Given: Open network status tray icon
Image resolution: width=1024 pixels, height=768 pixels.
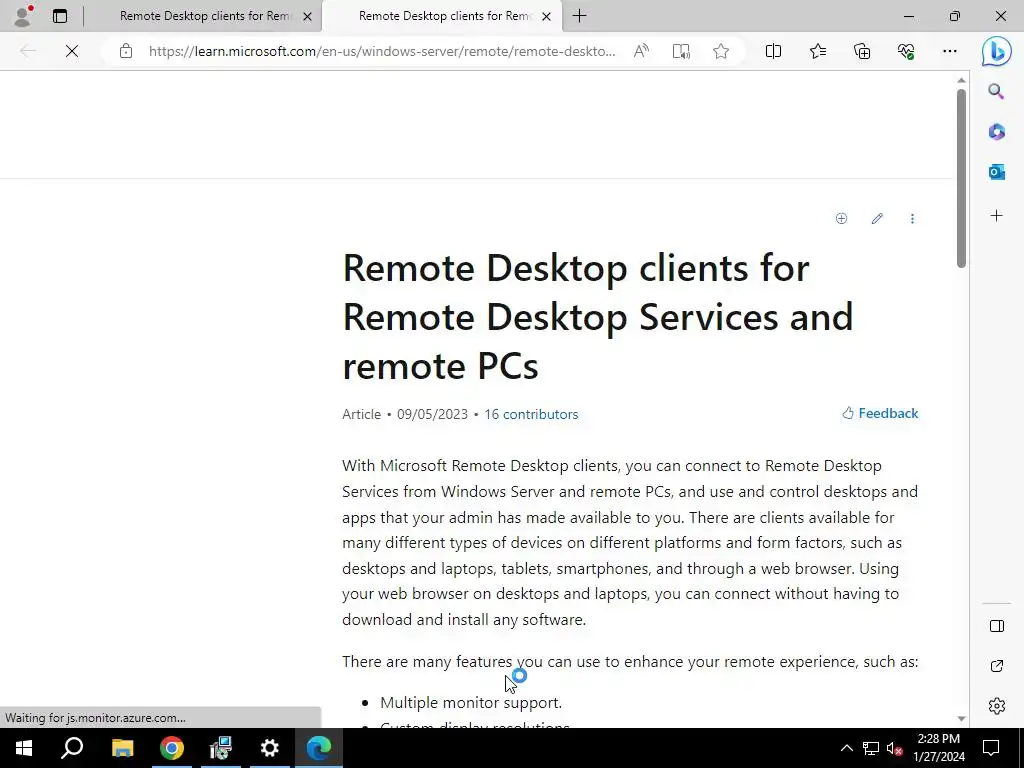Looking at the screenshot, I should [871, 748].
